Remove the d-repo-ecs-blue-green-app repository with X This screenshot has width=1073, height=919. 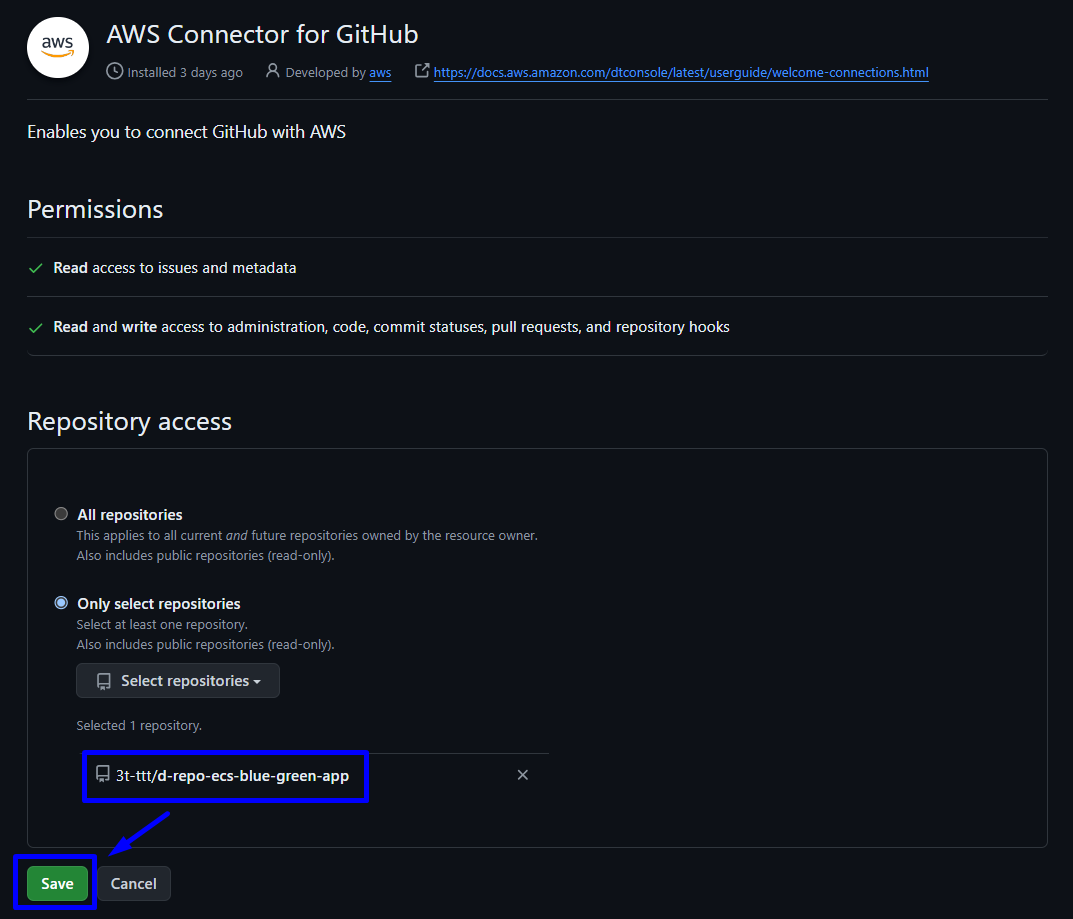522,775
